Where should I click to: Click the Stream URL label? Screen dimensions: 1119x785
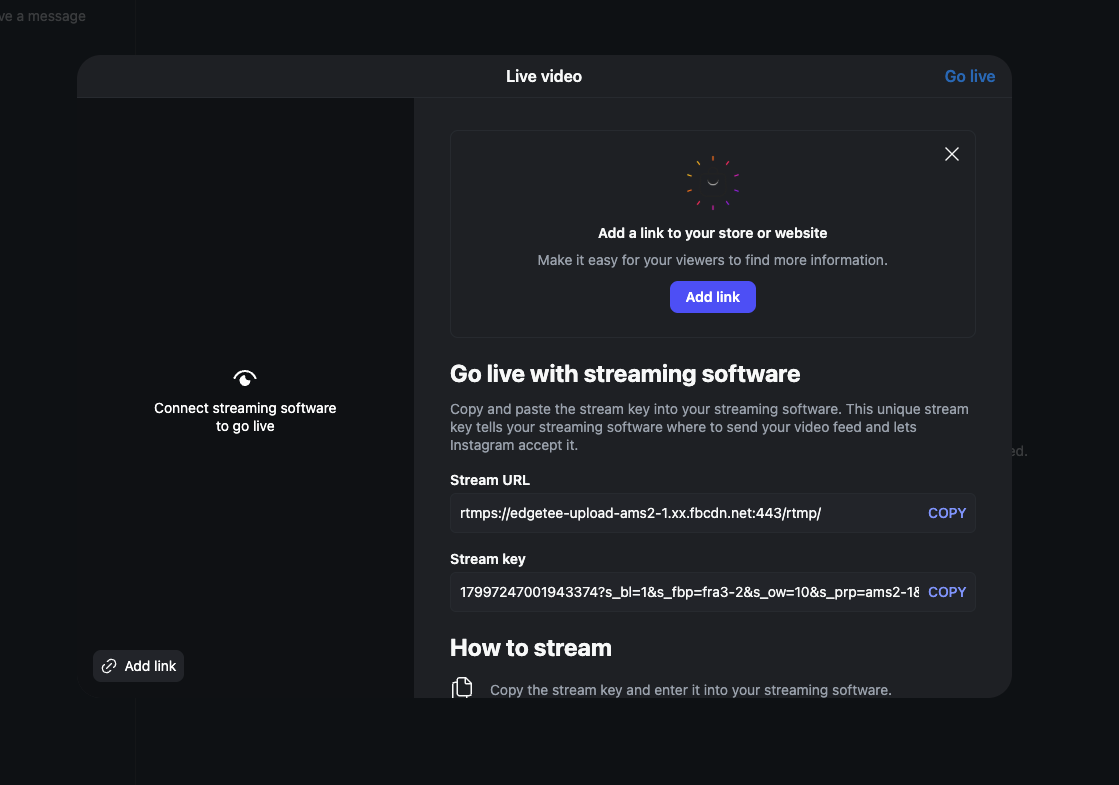[x=490, y=480]
